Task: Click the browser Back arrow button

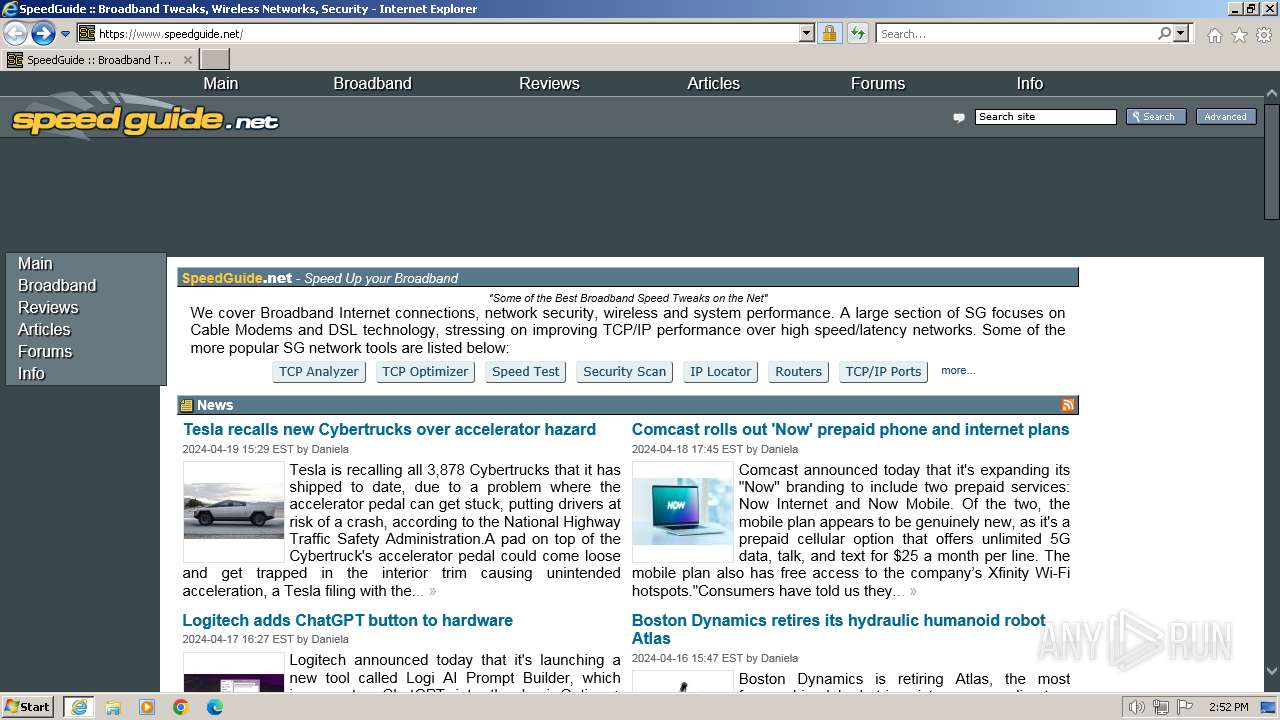Action: click(16, 34)
